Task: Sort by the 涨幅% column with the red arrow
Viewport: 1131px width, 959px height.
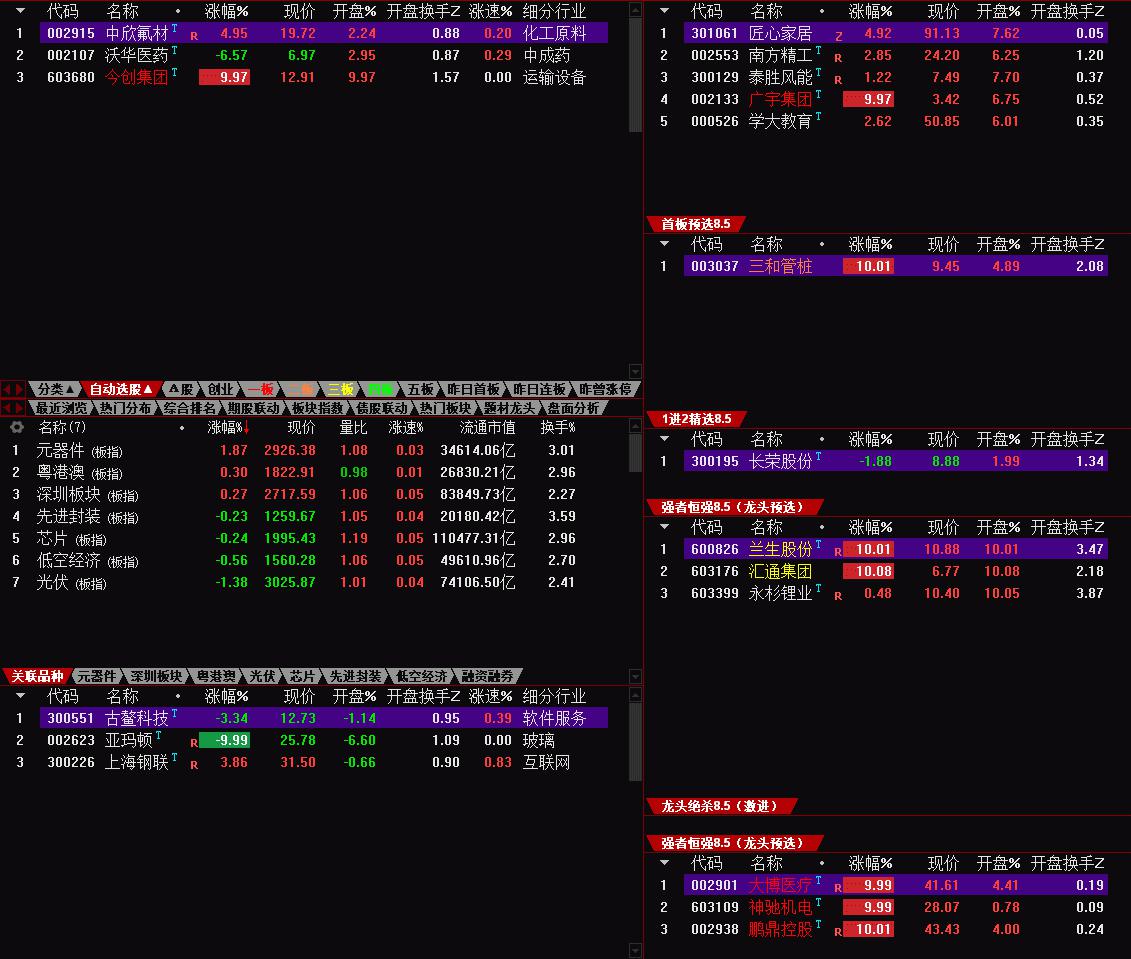Action: 227,428
